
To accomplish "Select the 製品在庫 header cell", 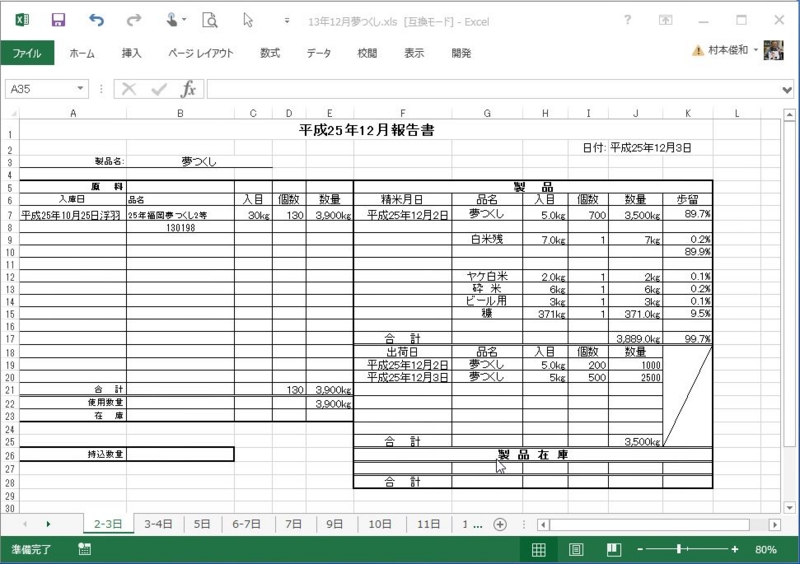I will pyautogui.click(x=533, y=454).
